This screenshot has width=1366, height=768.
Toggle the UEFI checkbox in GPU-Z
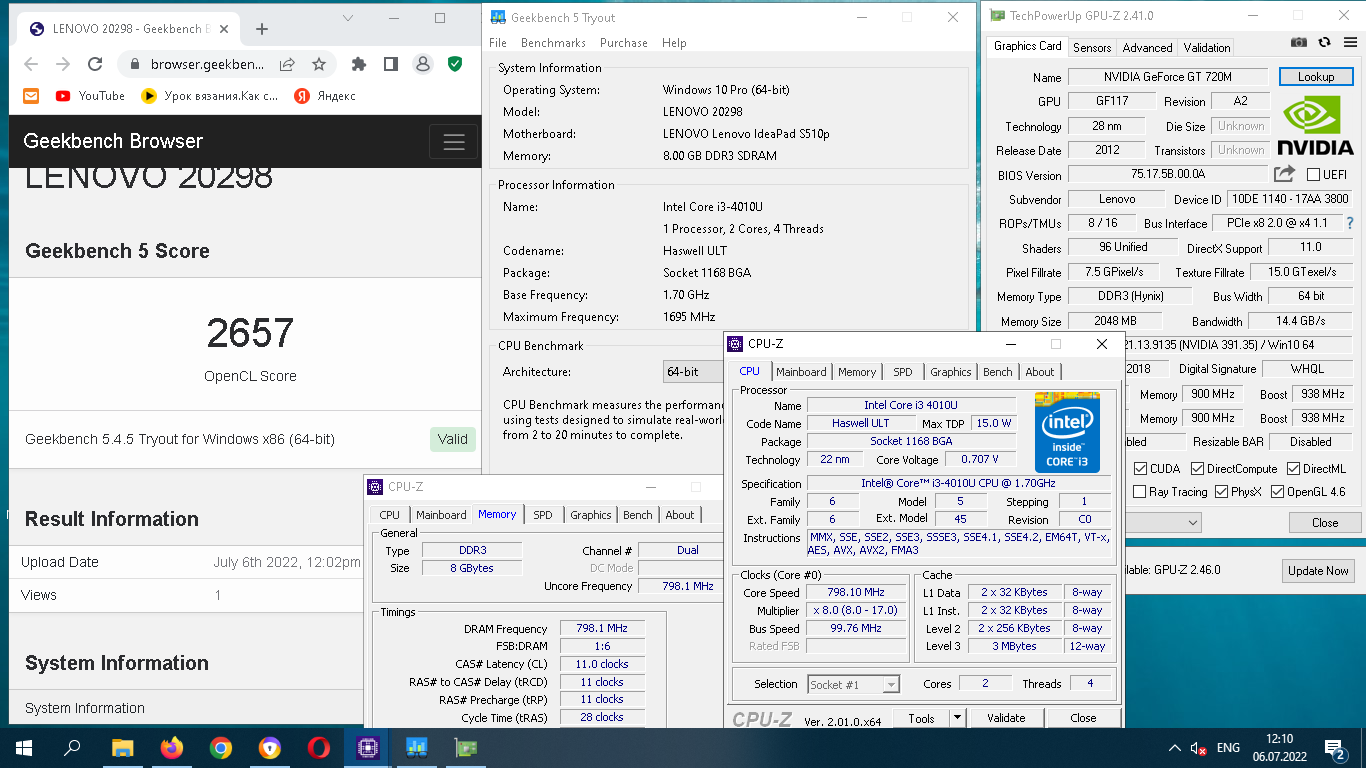point(1313,174)
